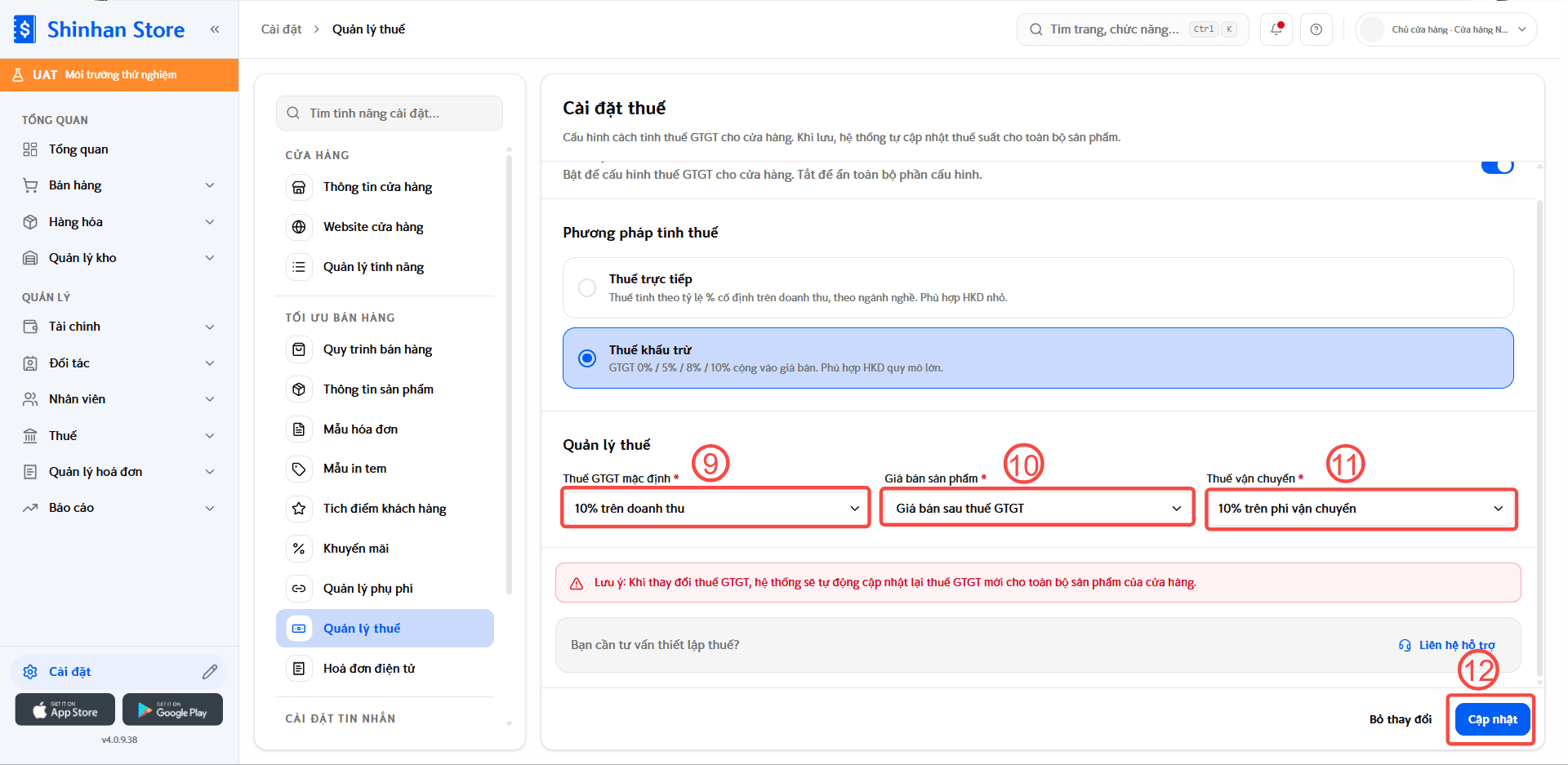Select the Thuế khấu trừ radio option
This screenshot has width=1568, height=765.
point(587,358)
